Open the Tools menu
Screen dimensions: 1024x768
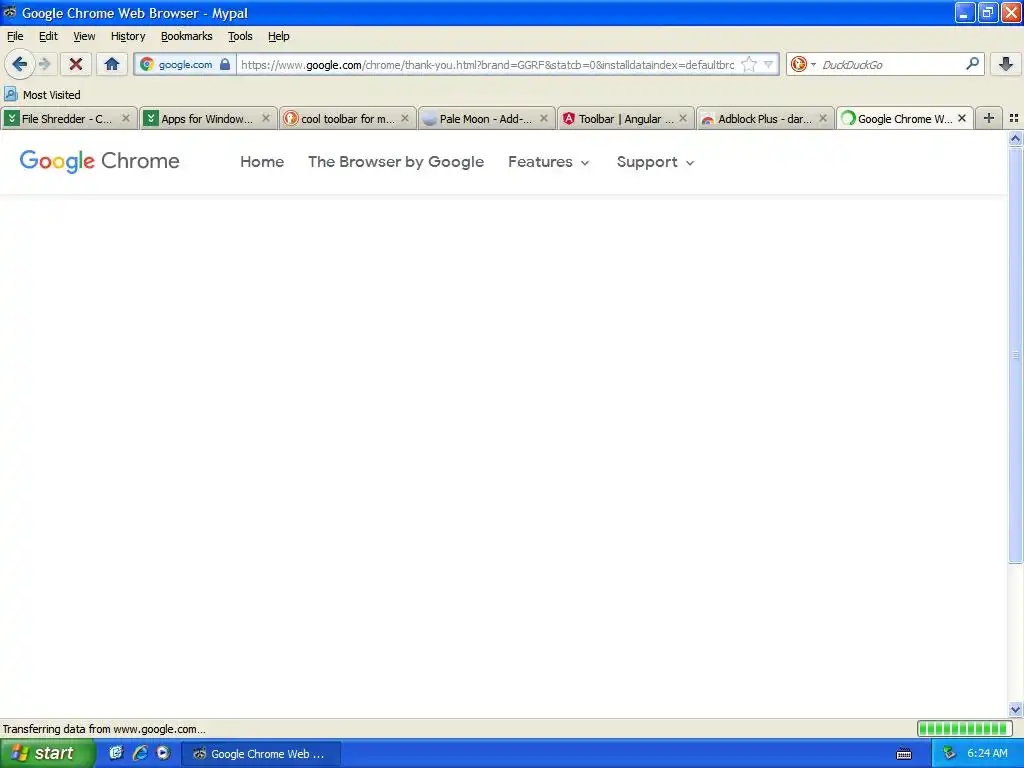point(240,36)
